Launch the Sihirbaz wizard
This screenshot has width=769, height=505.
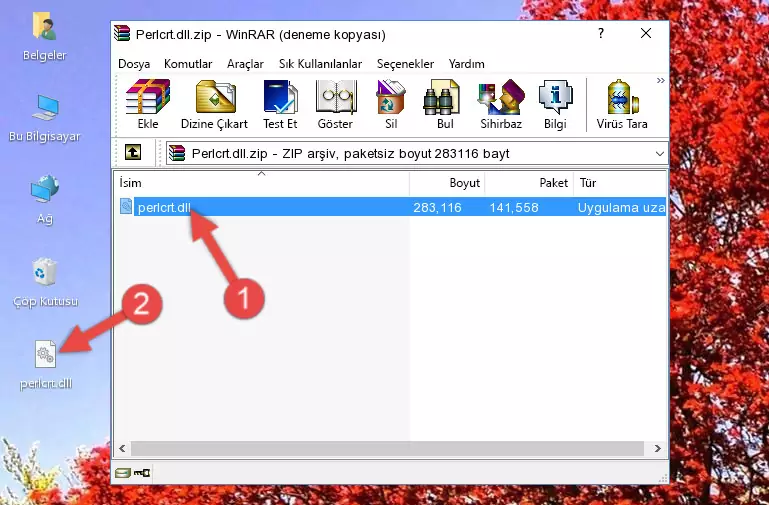point(501,104)
